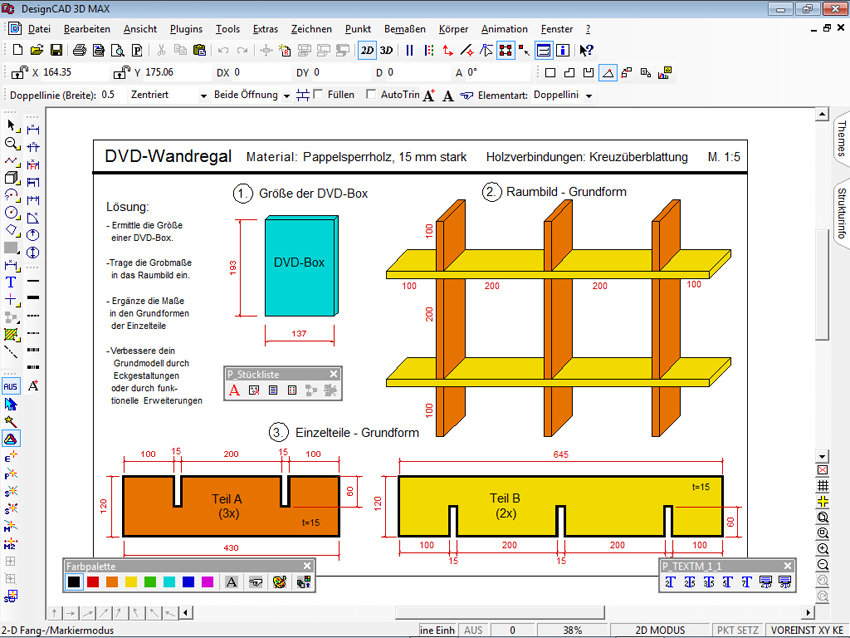Image resolution: width=850 pixels, height=638 pixels.
Task: Click the red A icon in the P_Stückliste palette
Action: pos(235,390)
